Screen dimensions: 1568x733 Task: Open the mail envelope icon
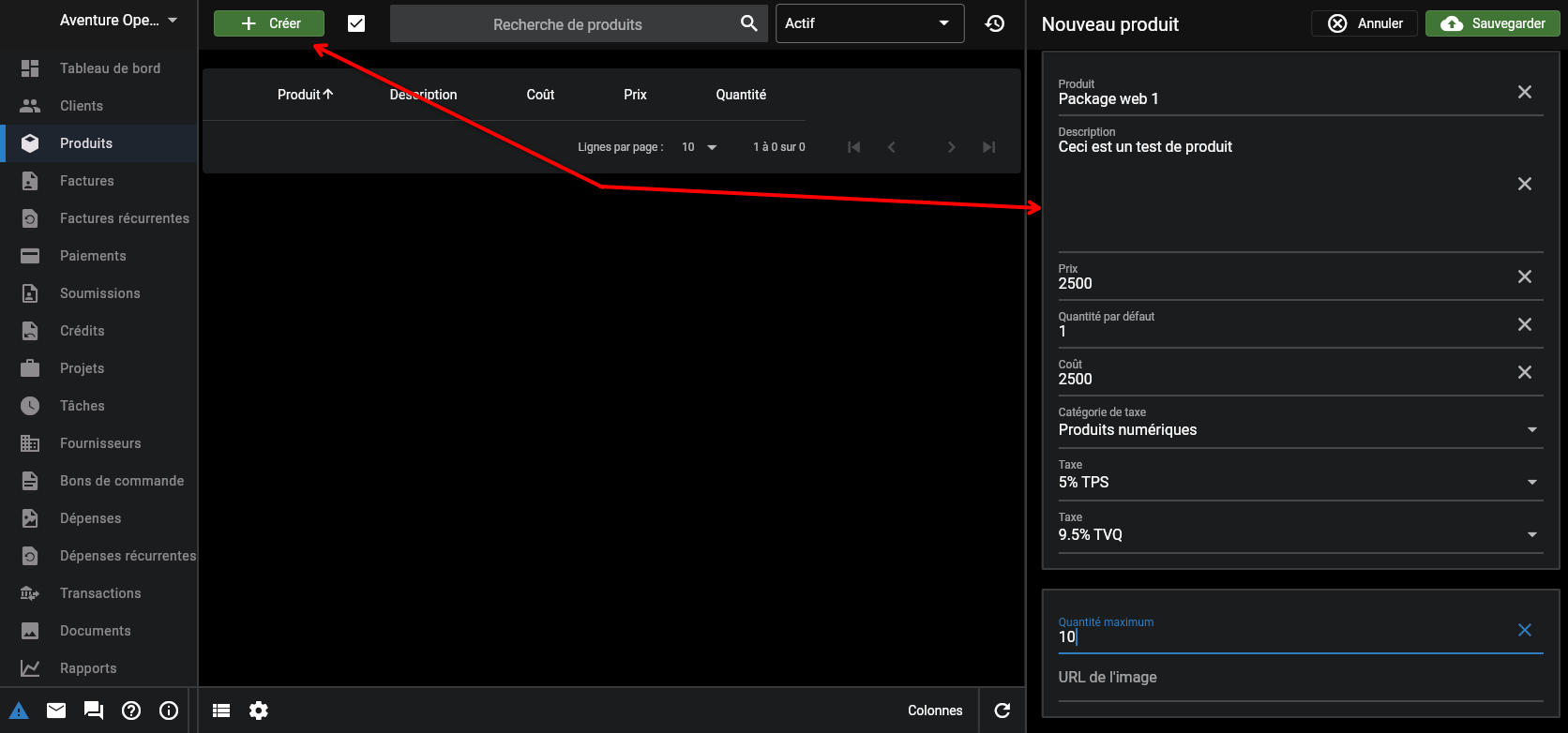(56, 711)
